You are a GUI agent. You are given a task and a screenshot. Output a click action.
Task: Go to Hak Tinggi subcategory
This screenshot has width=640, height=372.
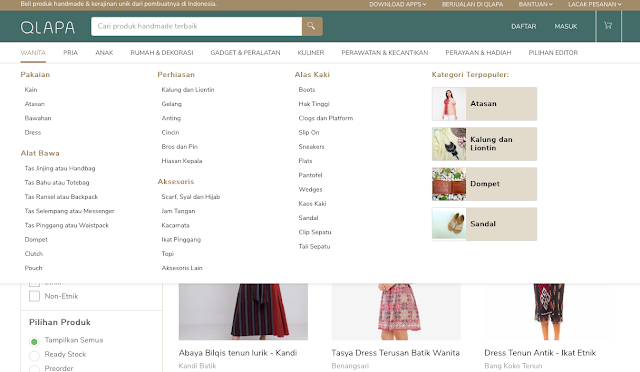(x=314, y=104)
